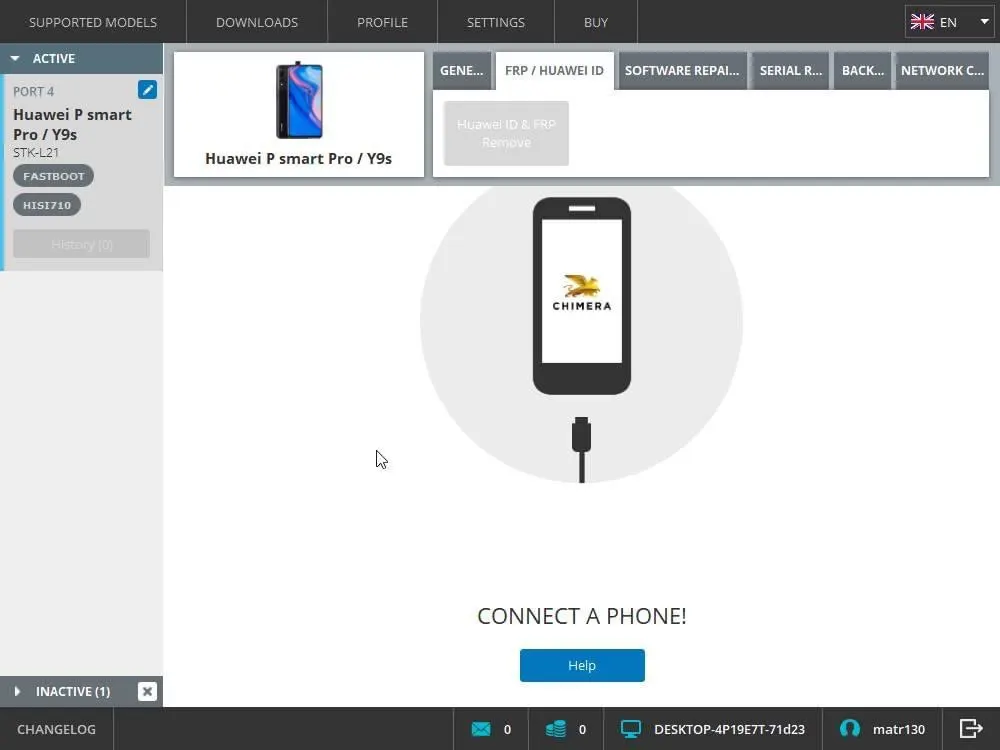Switch to the BACK... tab

click(863, 71)
